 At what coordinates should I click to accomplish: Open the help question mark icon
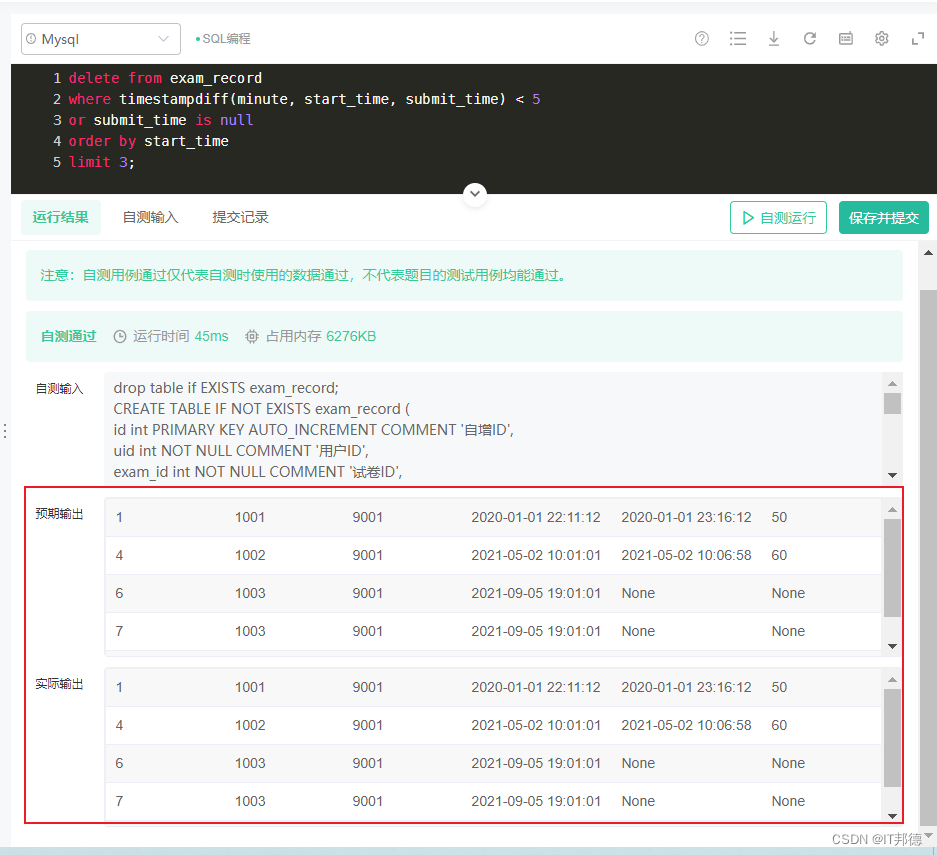pyautogui.click(x=702, y=39)
